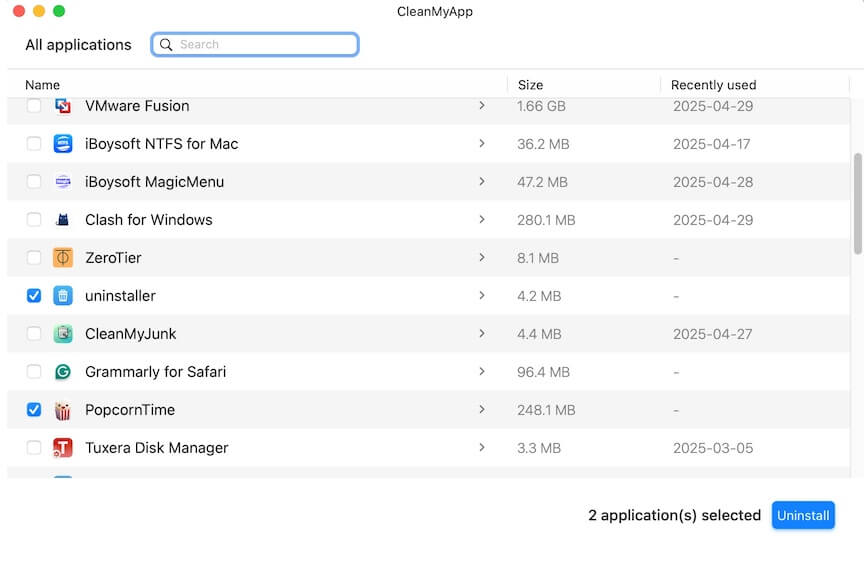This screenshot has height=569, width=864.
Task: Click the iBoysoft MagicMenu app icon
Action: (63, 182)
